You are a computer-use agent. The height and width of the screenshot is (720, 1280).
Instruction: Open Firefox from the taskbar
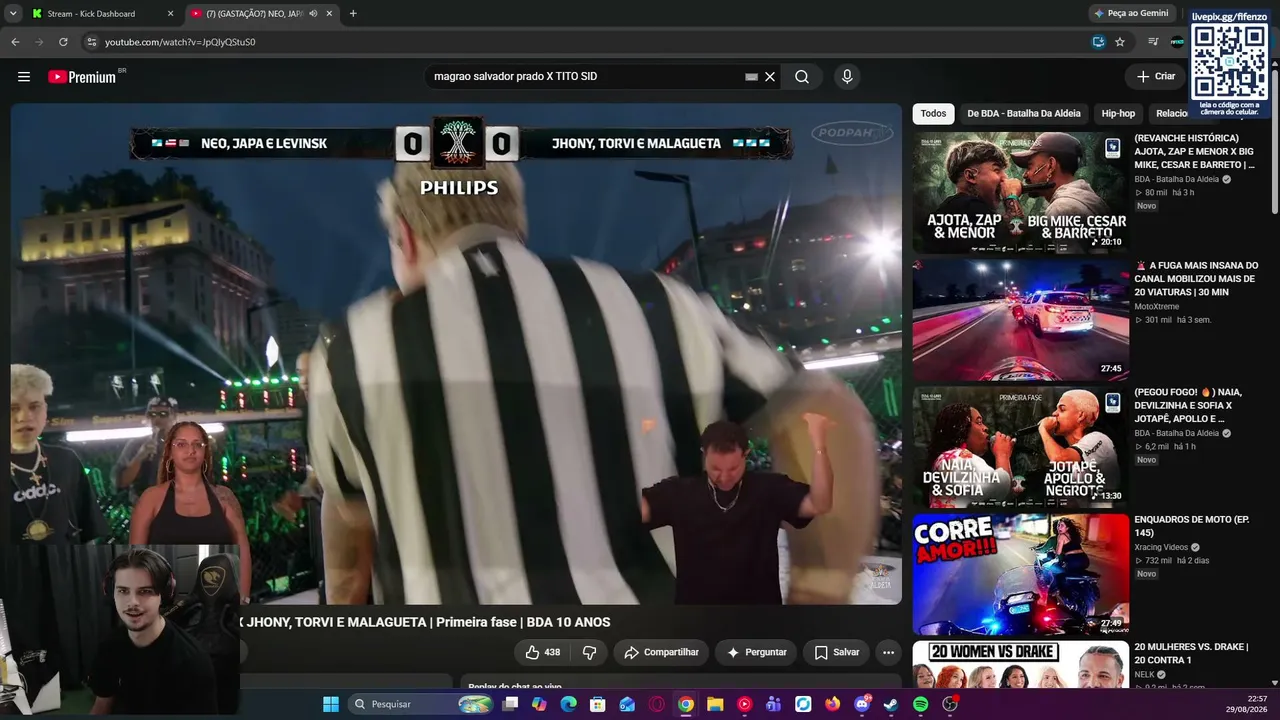click(833, 704)
